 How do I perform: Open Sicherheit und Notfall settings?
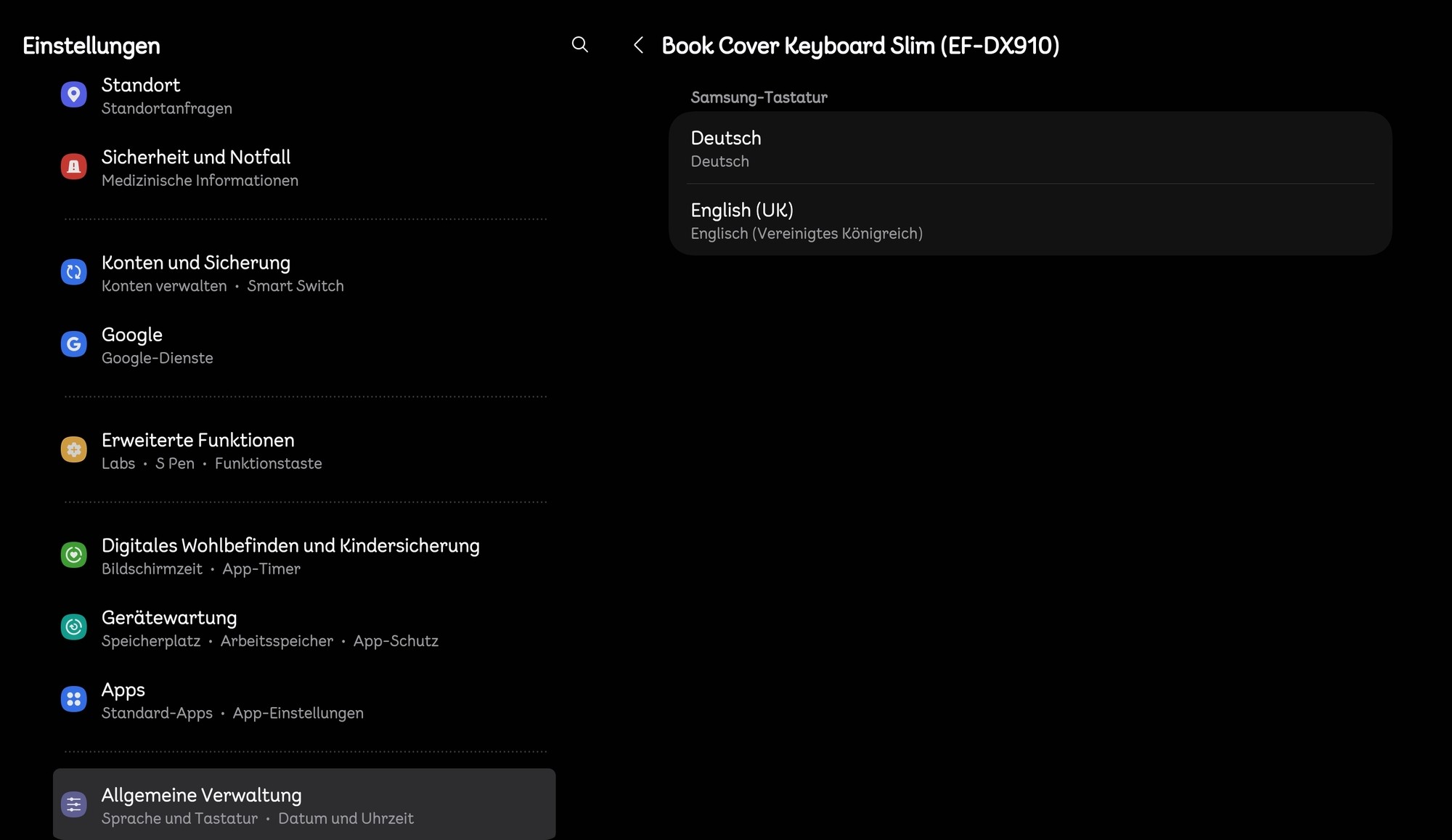(304, 167)
